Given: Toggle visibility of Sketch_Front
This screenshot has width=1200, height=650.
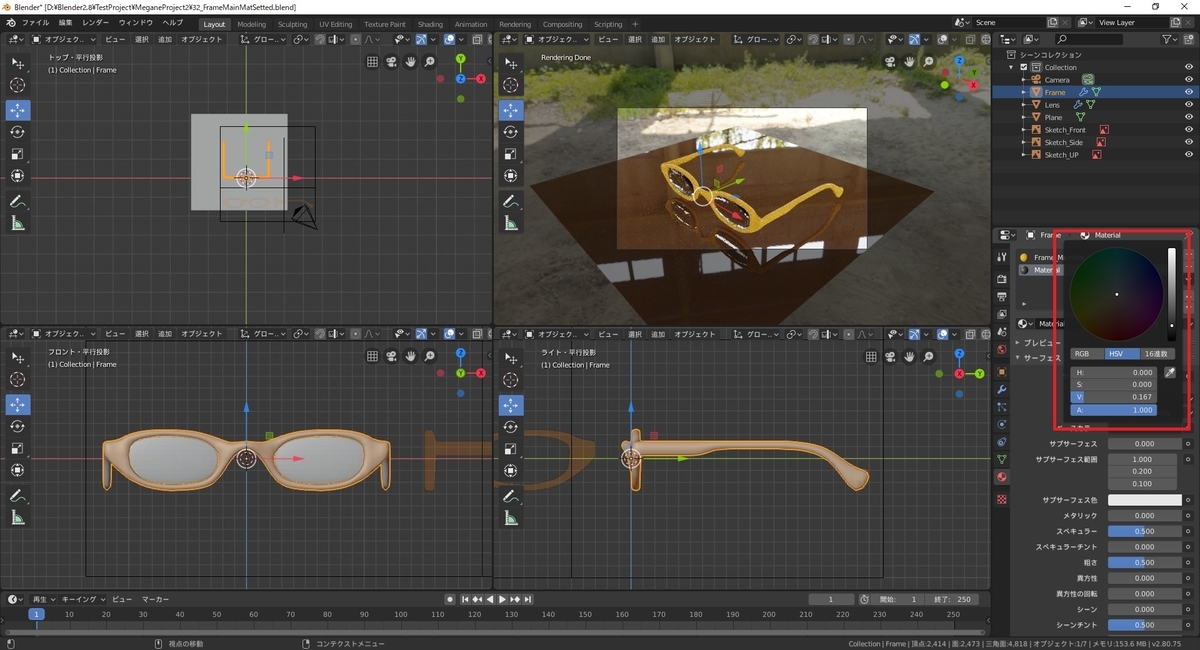Looking at the screenshot, I should [x=1189, y=130].
